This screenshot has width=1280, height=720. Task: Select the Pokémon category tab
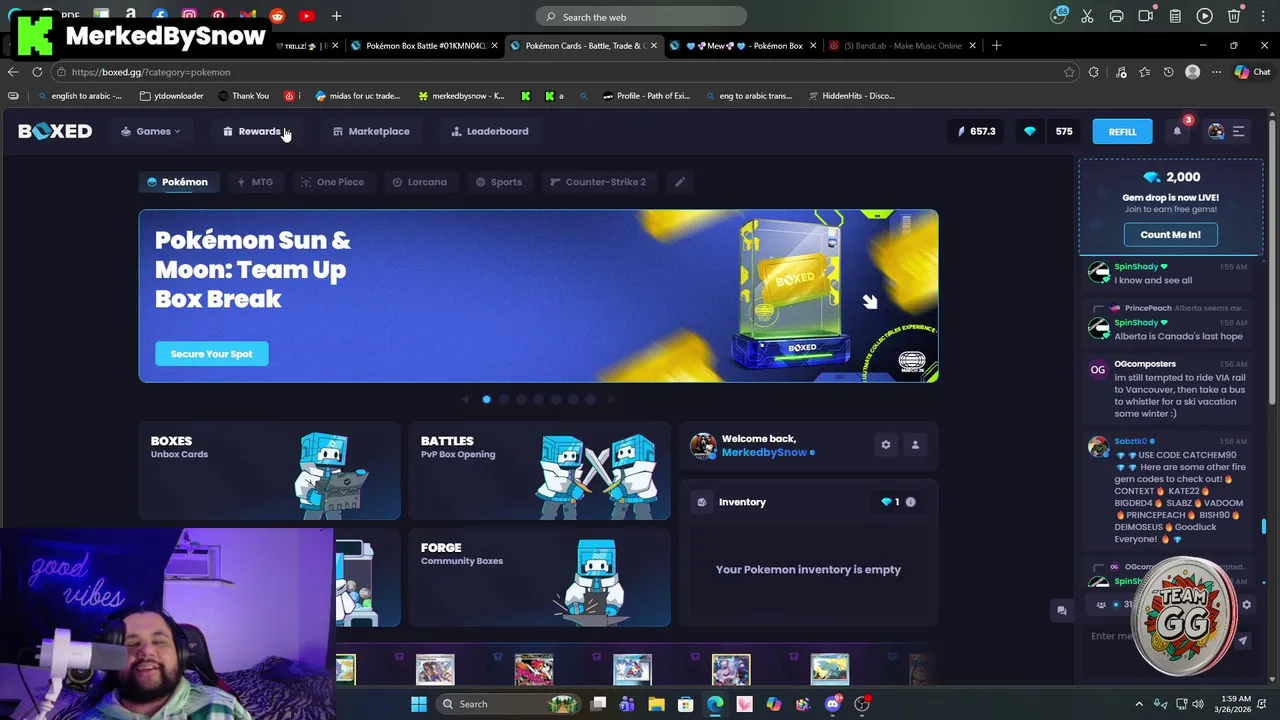click(x=177, y=182)
